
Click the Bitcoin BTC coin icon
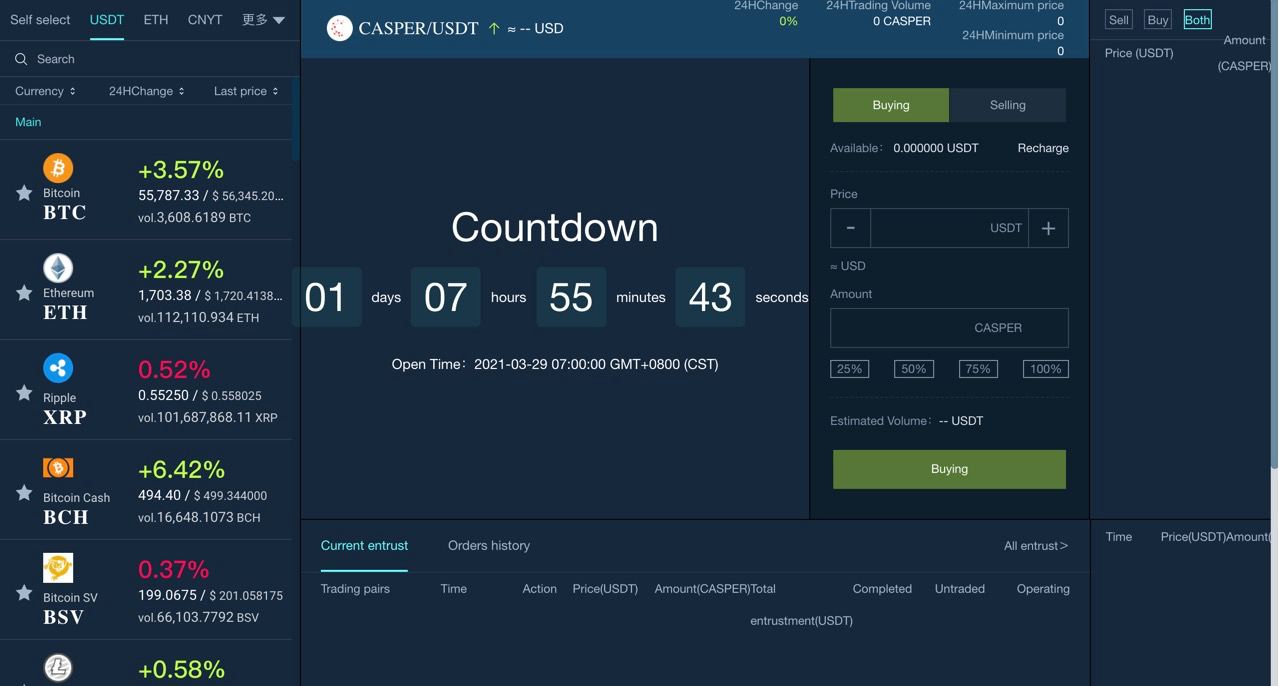click(x=58, y=168)
